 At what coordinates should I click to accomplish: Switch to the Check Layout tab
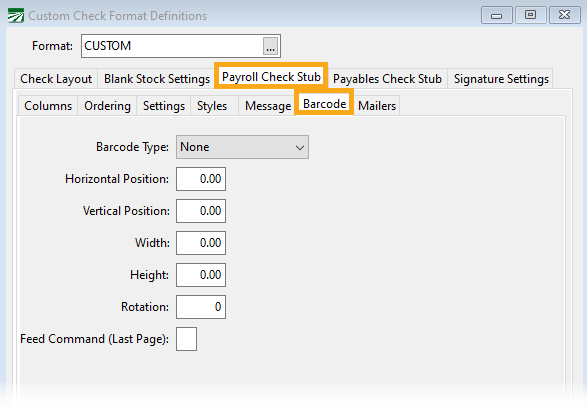[x=56, y=79]
